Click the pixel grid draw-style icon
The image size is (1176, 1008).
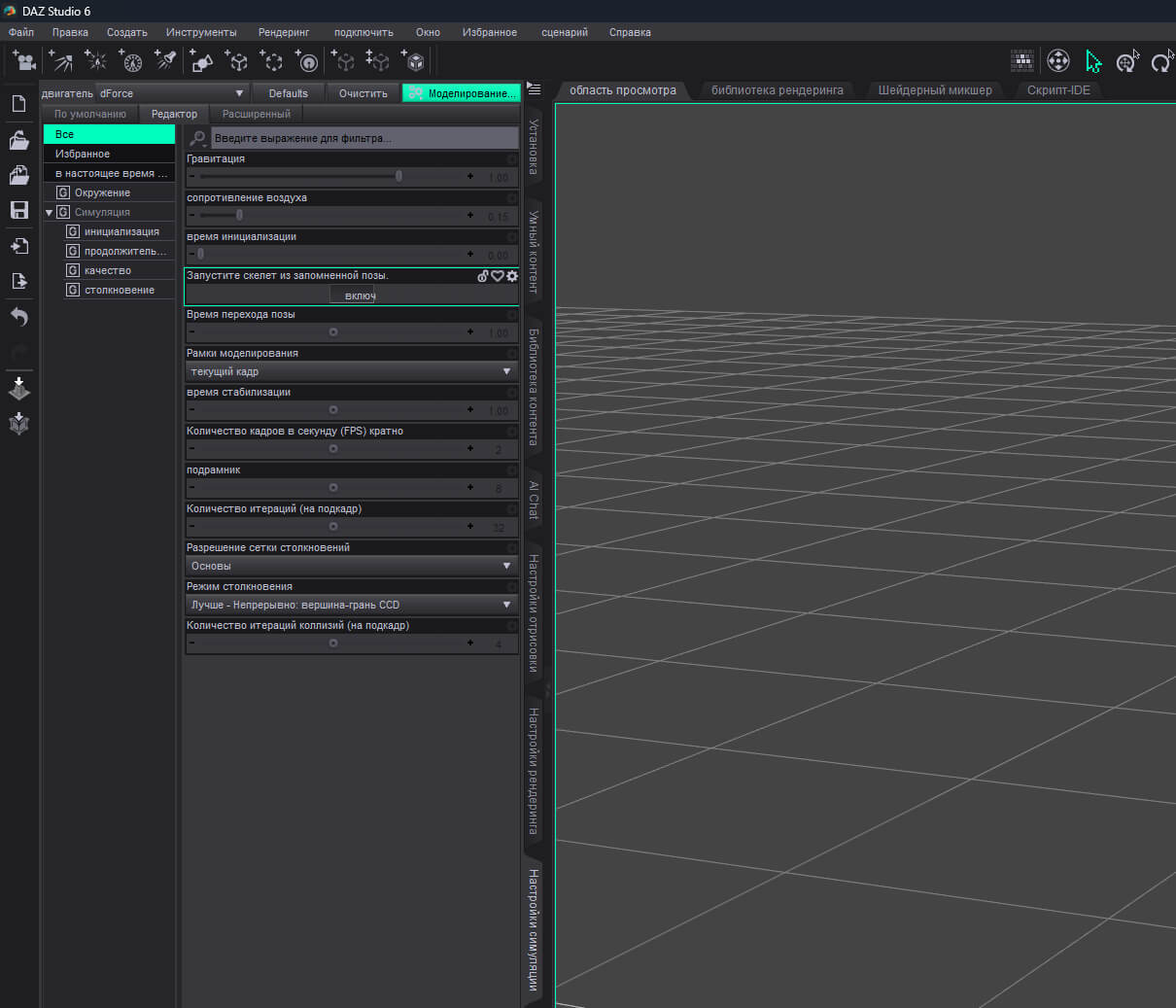pyautogui.click(x=1021, y=60)
